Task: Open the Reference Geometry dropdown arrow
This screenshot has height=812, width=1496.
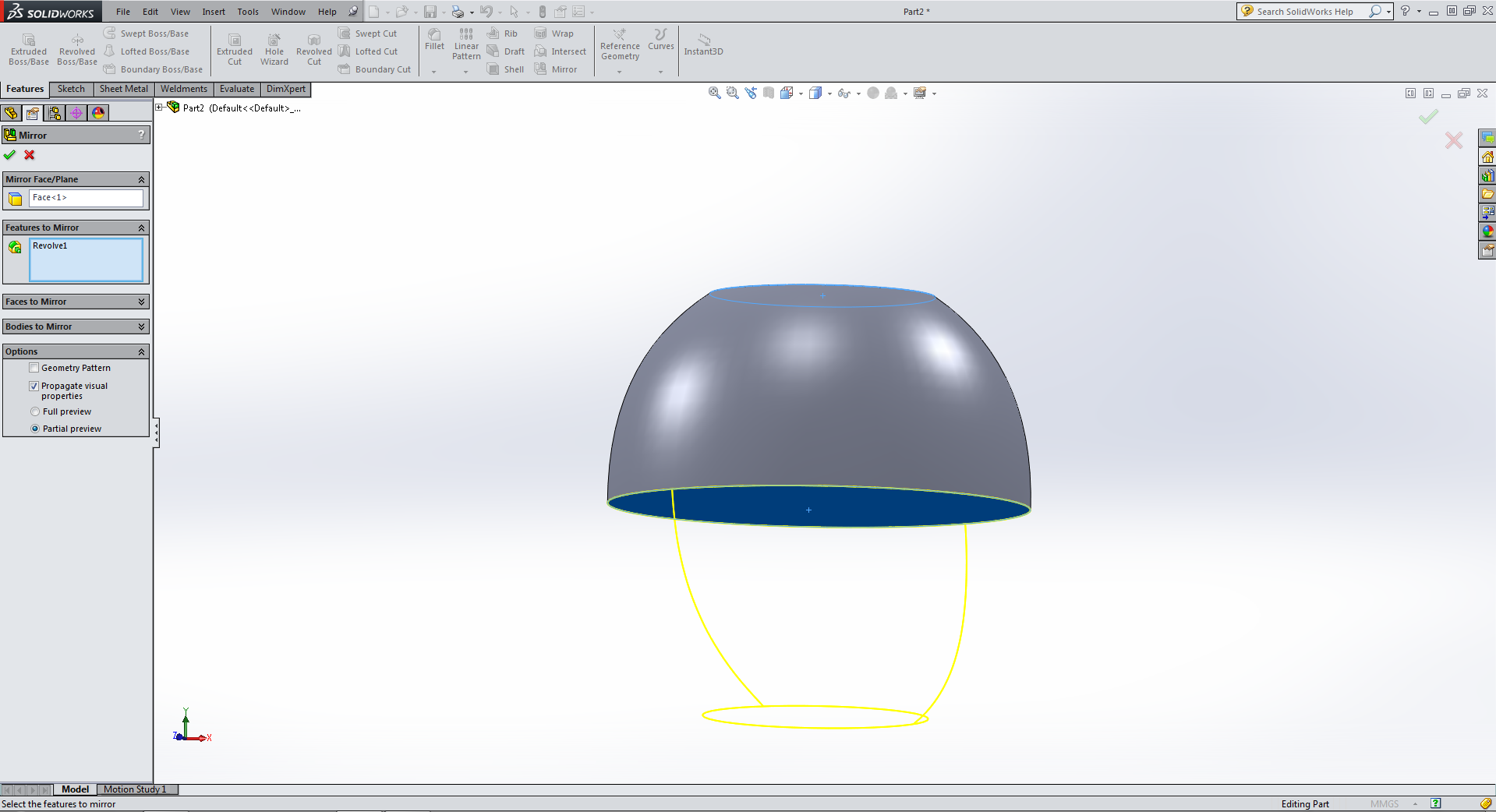Action: pyautogui.click(x=620, y=72)
